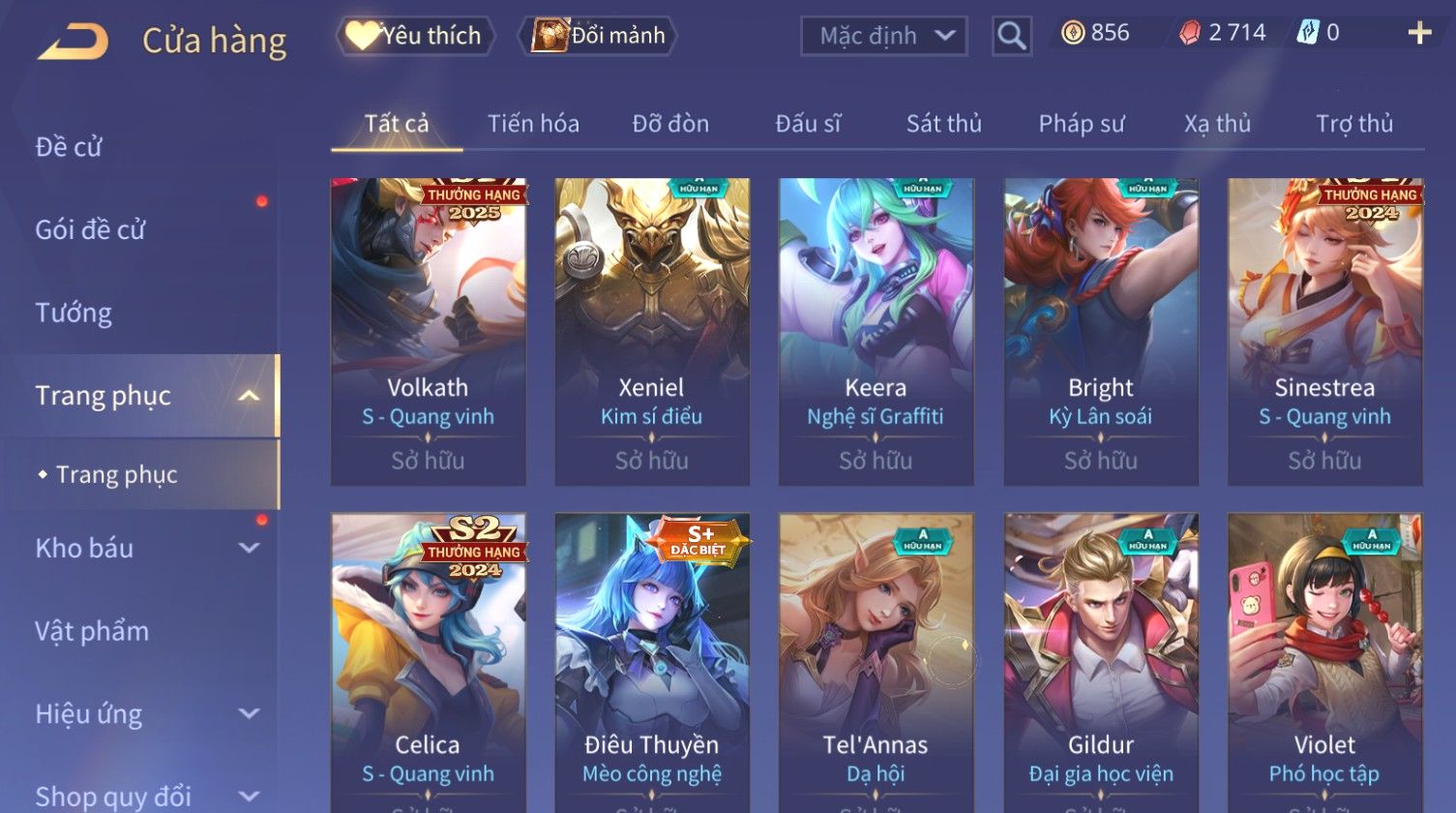Click the chest icon in Đổi mảnh
Screen dimensions: 1456x813
click(x=549, y=36)
